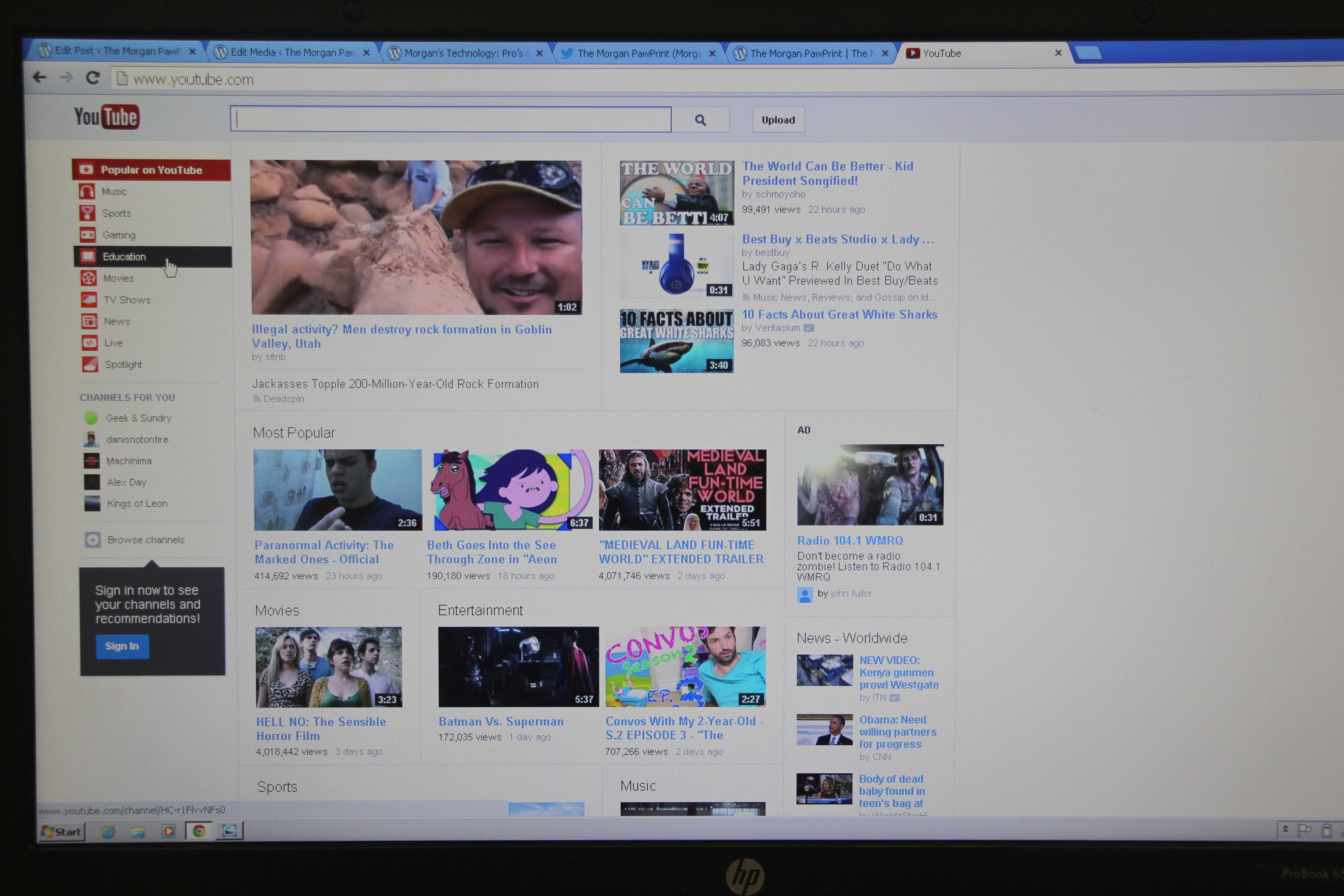
Task: Select the Sports trophy icon
Action: [87, 213]
